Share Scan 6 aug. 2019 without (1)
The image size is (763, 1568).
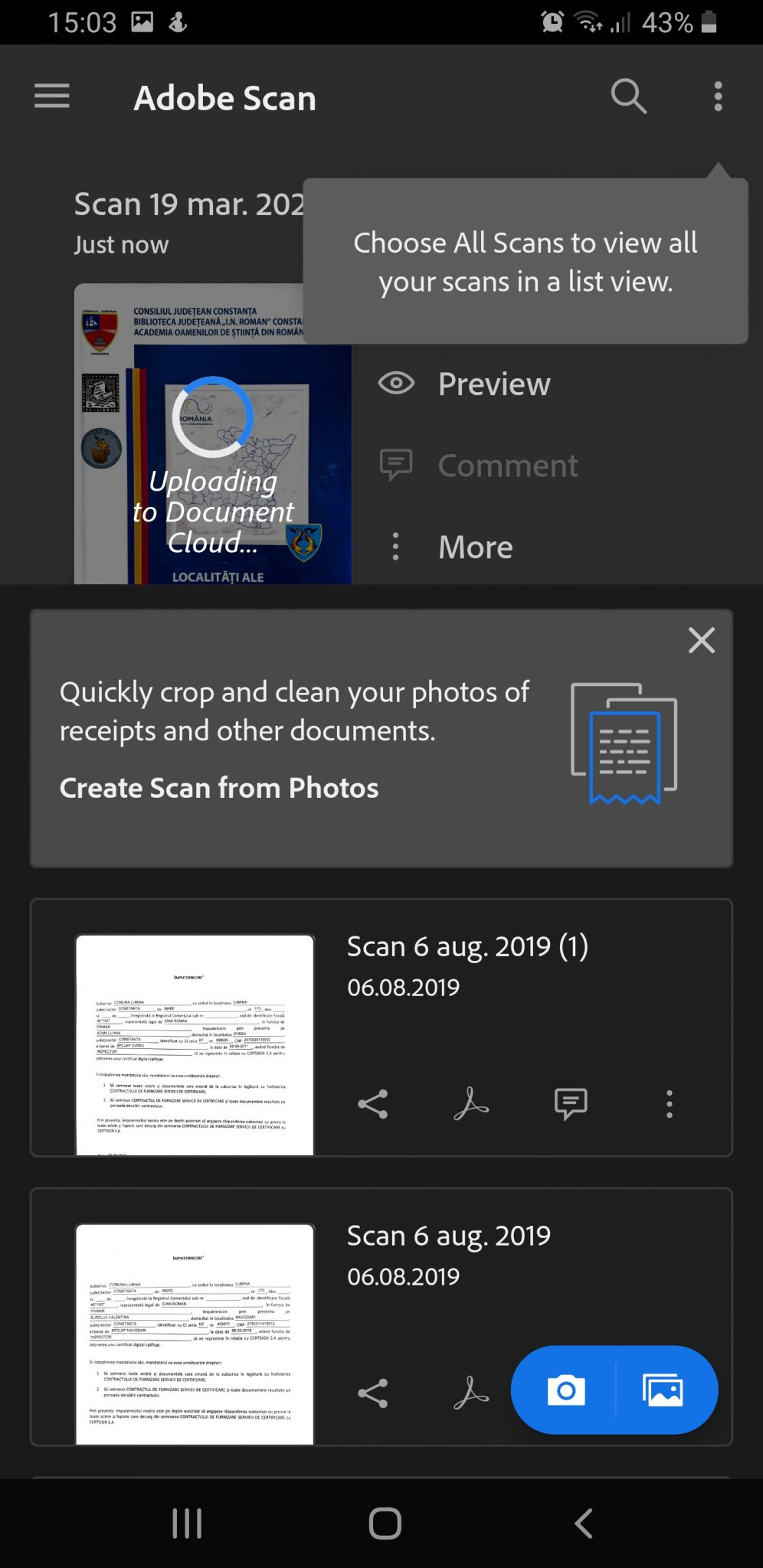[373, 1393]
